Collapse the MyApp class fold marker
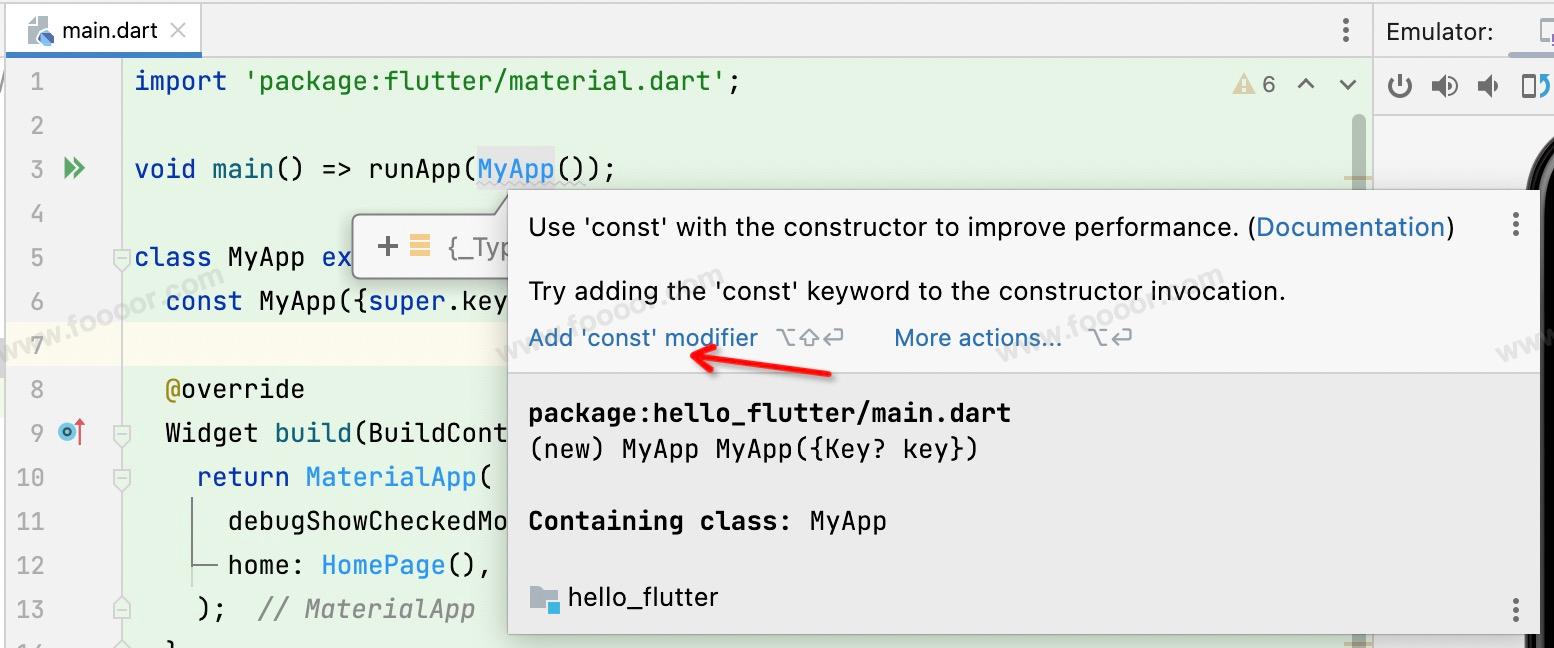 pyautogui.click(x=121, y=258)
